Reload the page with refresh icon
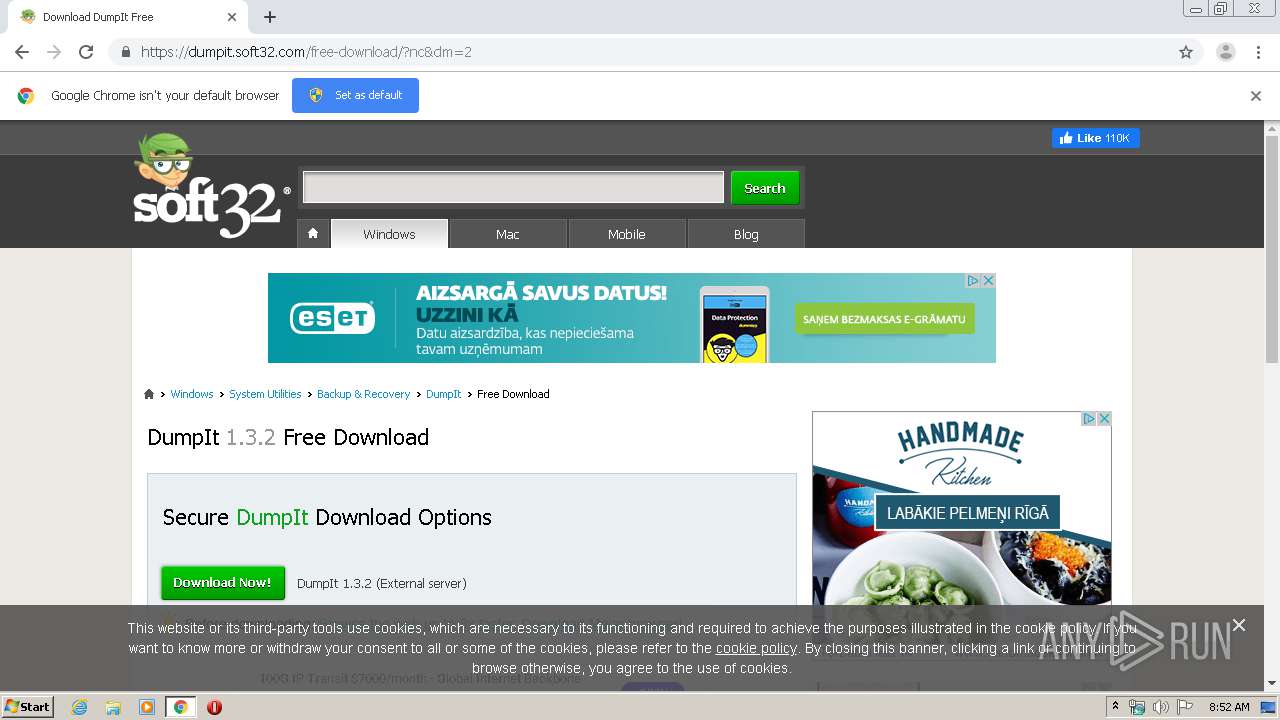The height and width of the screenshot is (720, 1280). point(86,52)
